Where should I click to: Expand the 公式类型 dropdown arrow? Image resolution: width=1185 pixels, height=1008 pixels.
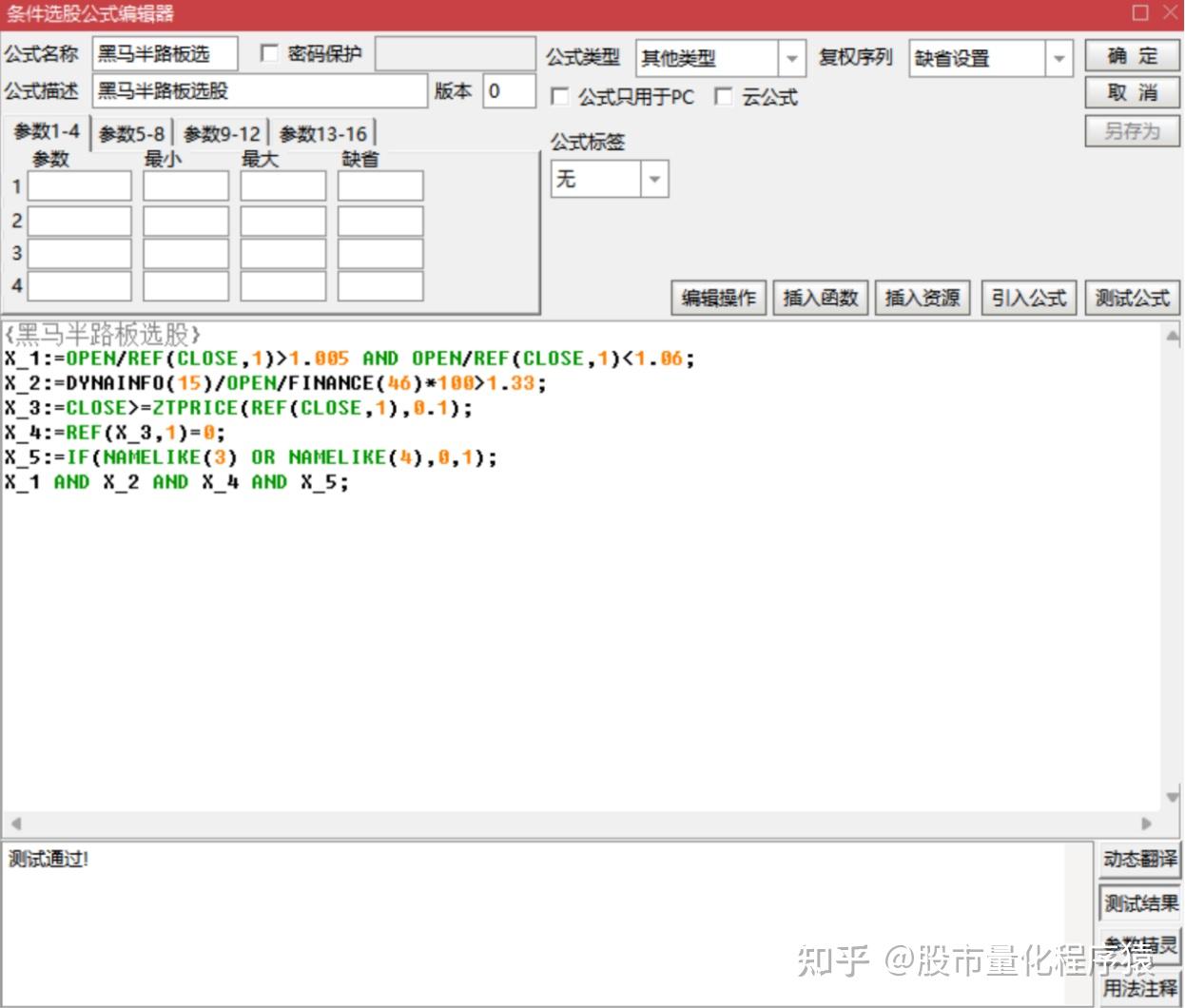[x=791, y=59]
